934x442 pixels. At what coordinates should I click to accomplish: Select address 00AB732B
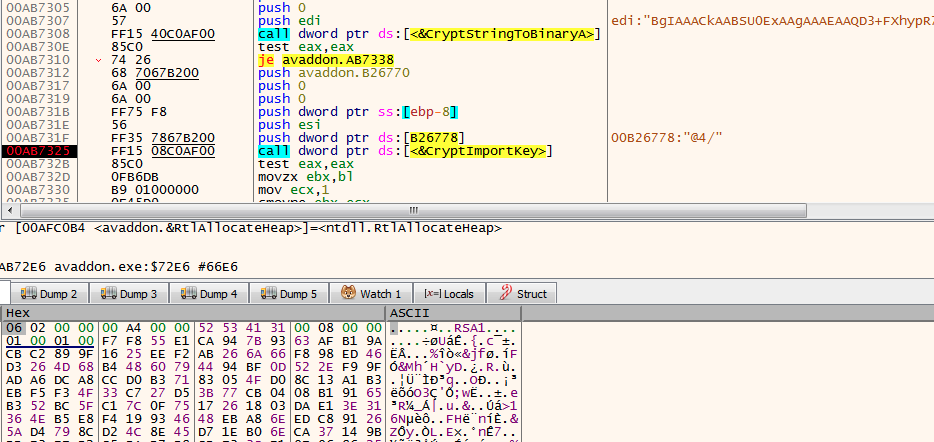[x=38, y=164]
